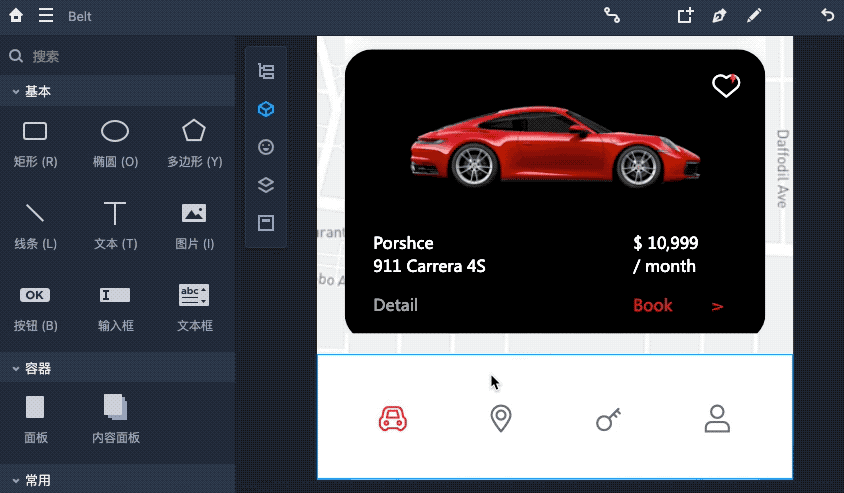Viewport: 844px width, 493px height.
Task: Open the layers stack panel icon
Action: [266, 185]
